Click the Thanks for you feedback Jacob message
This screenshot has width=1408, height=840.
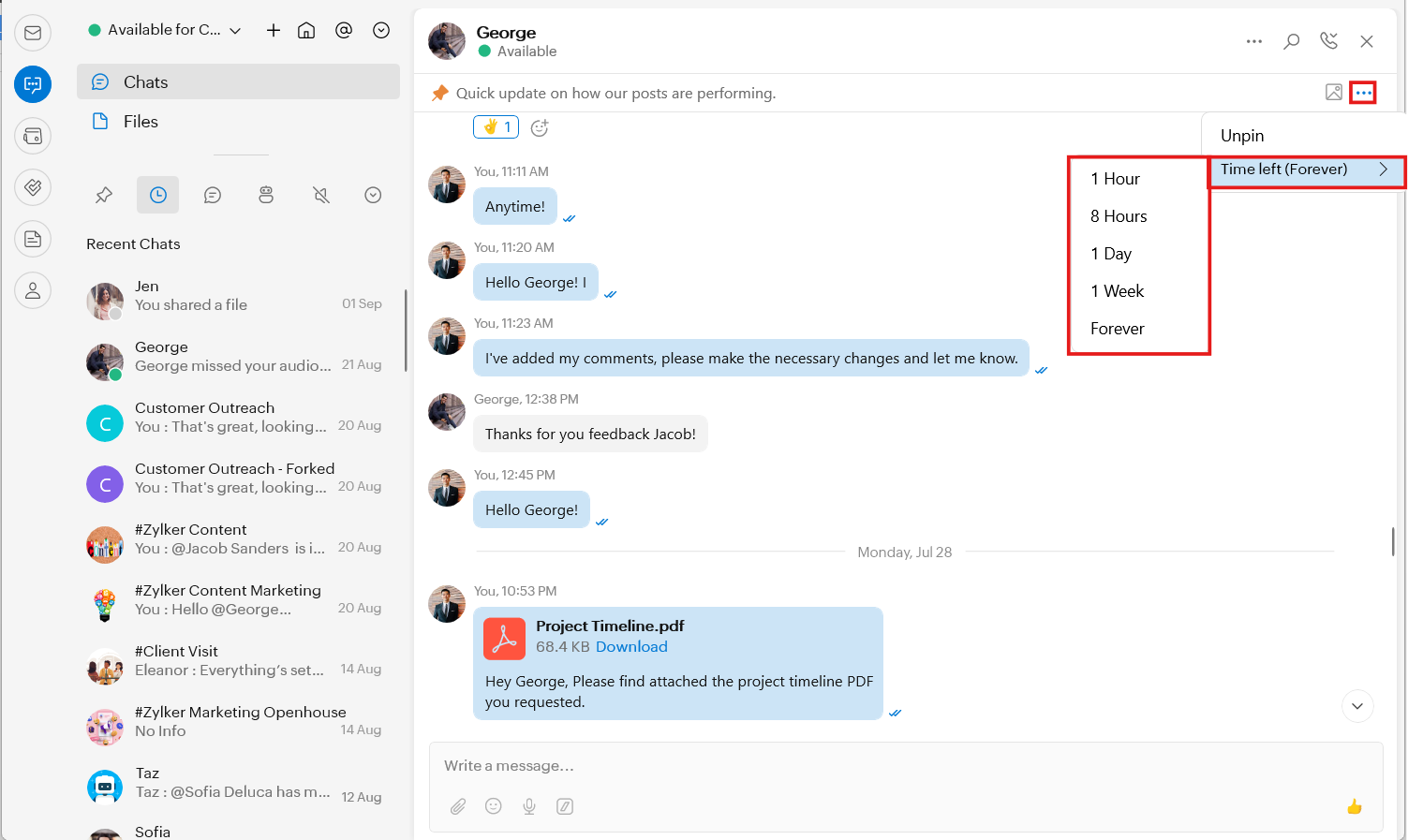pos(590,434)
